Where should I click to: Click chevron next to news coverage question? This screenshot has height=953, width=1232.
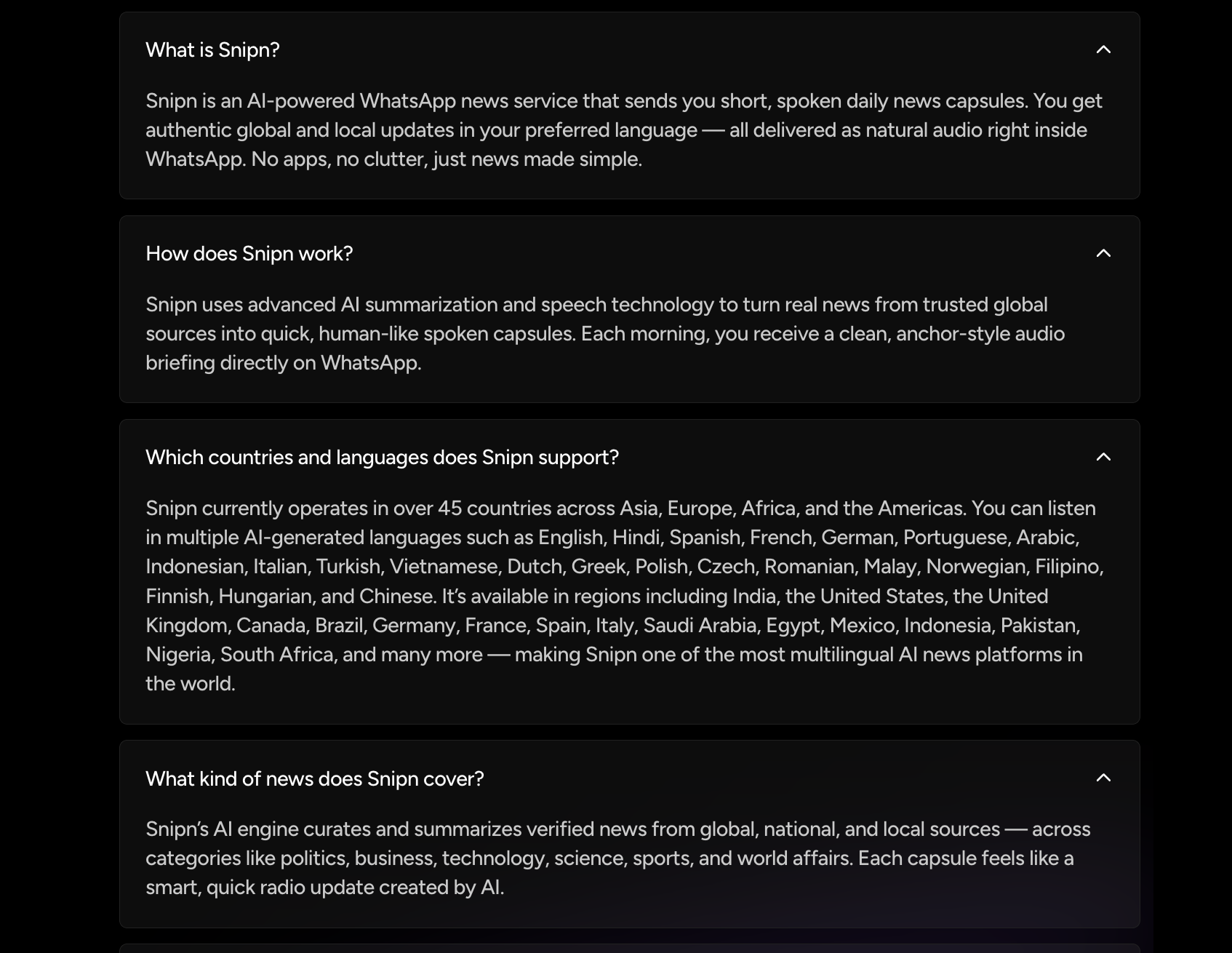pos(1103,778)
